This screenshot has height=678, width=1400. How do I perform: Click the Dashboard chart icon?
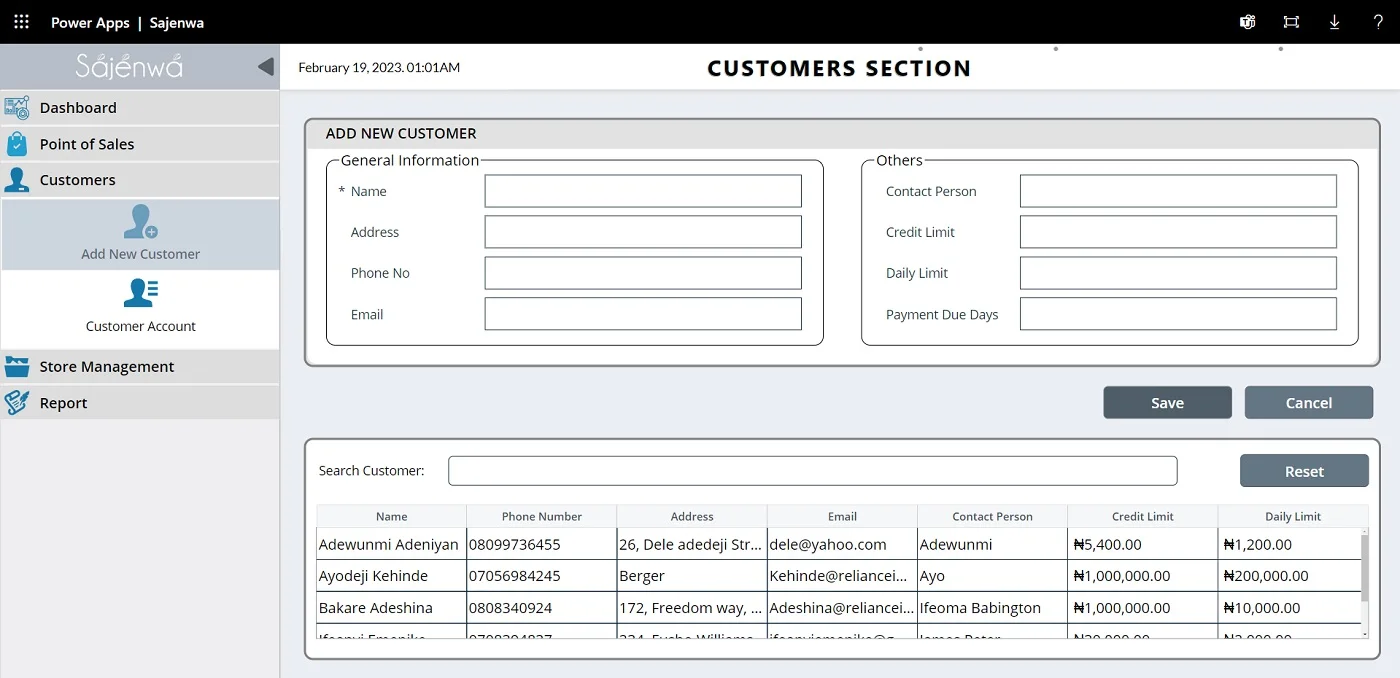[x=17, y=108]
